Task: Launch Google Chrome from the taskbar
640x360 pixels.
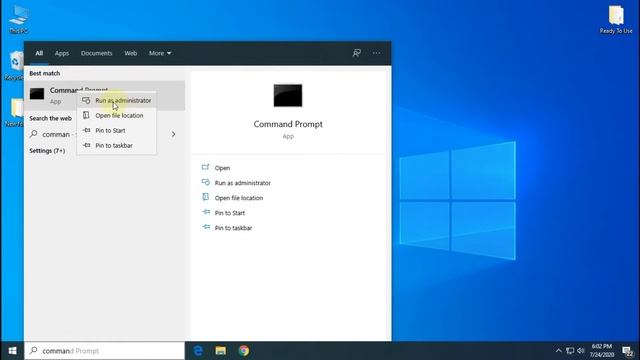Action: point(244,351)
